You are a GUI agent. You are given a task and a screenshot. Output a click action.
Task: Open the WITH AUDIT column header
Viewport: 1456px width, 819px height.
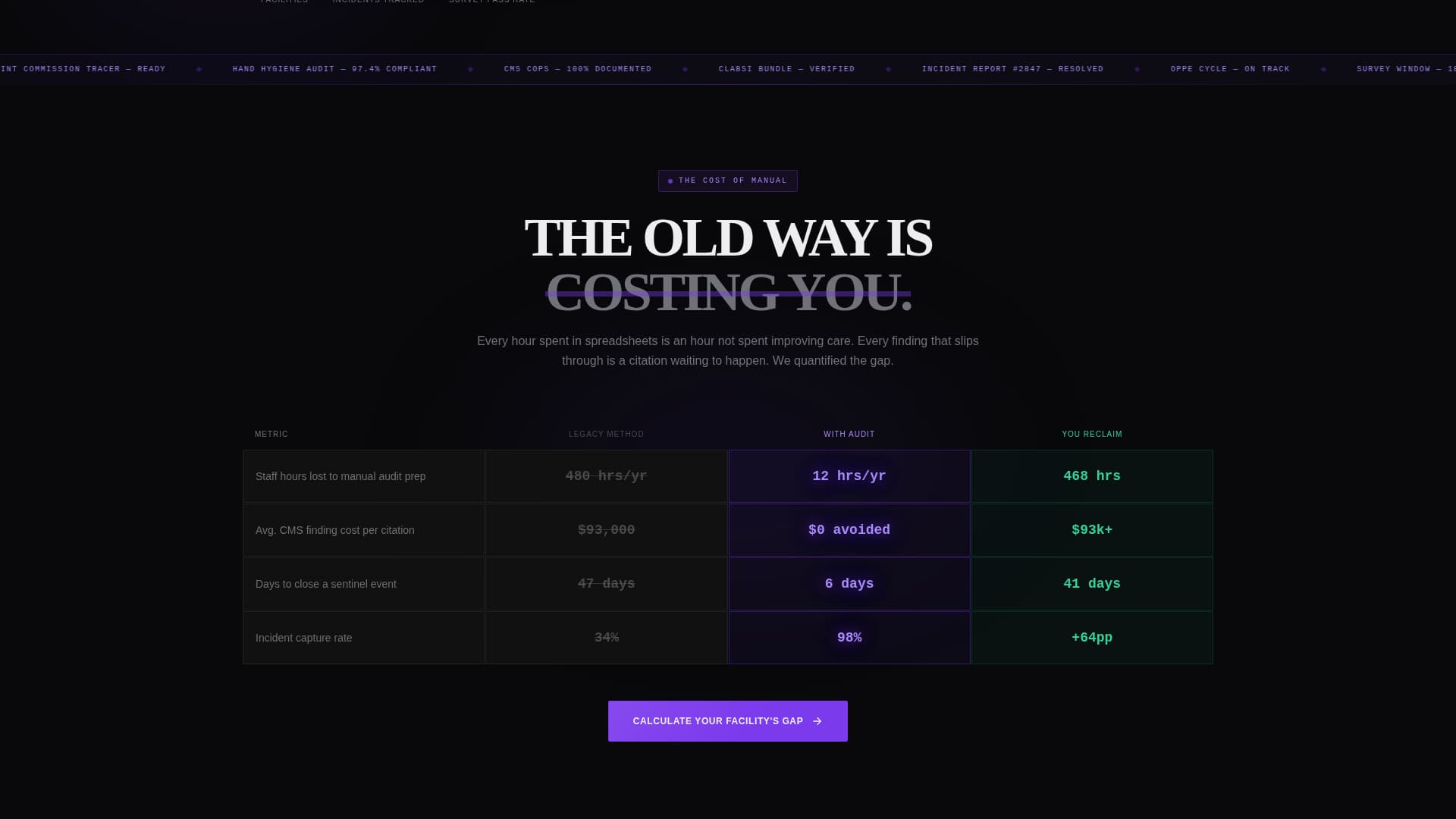click(849, 434)
